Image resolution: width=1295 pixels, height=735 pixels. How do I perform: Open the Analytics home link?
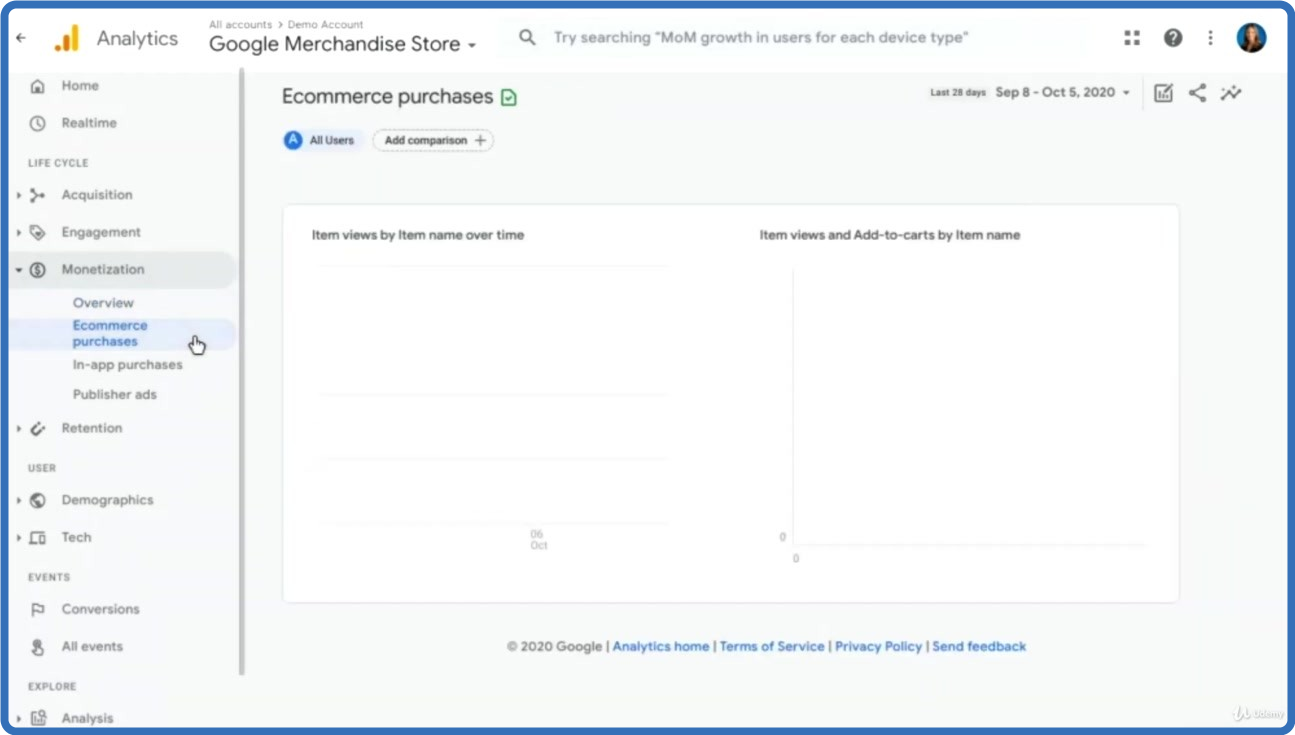[x=661, y=647]
